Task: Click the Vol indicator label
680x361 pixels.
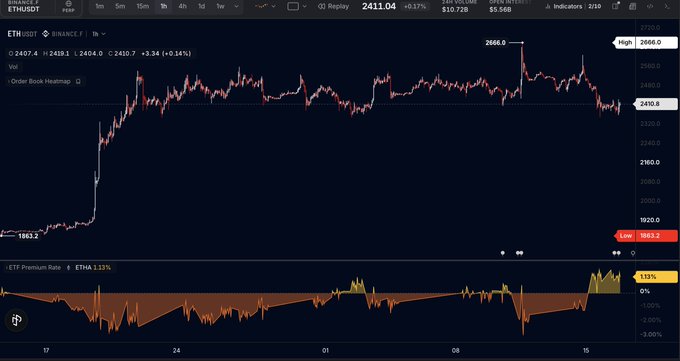Action: [x=13, y=67]
